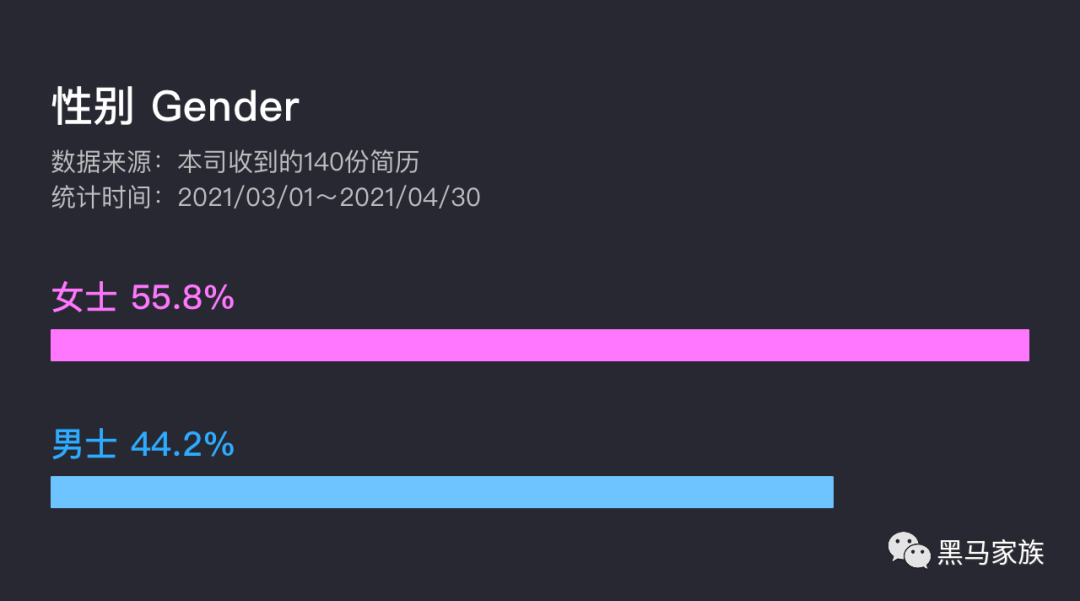The height and width of the screenshot is (601, 1080).
Task: Click the 性别 characters in heading
Action: (93, 107)
